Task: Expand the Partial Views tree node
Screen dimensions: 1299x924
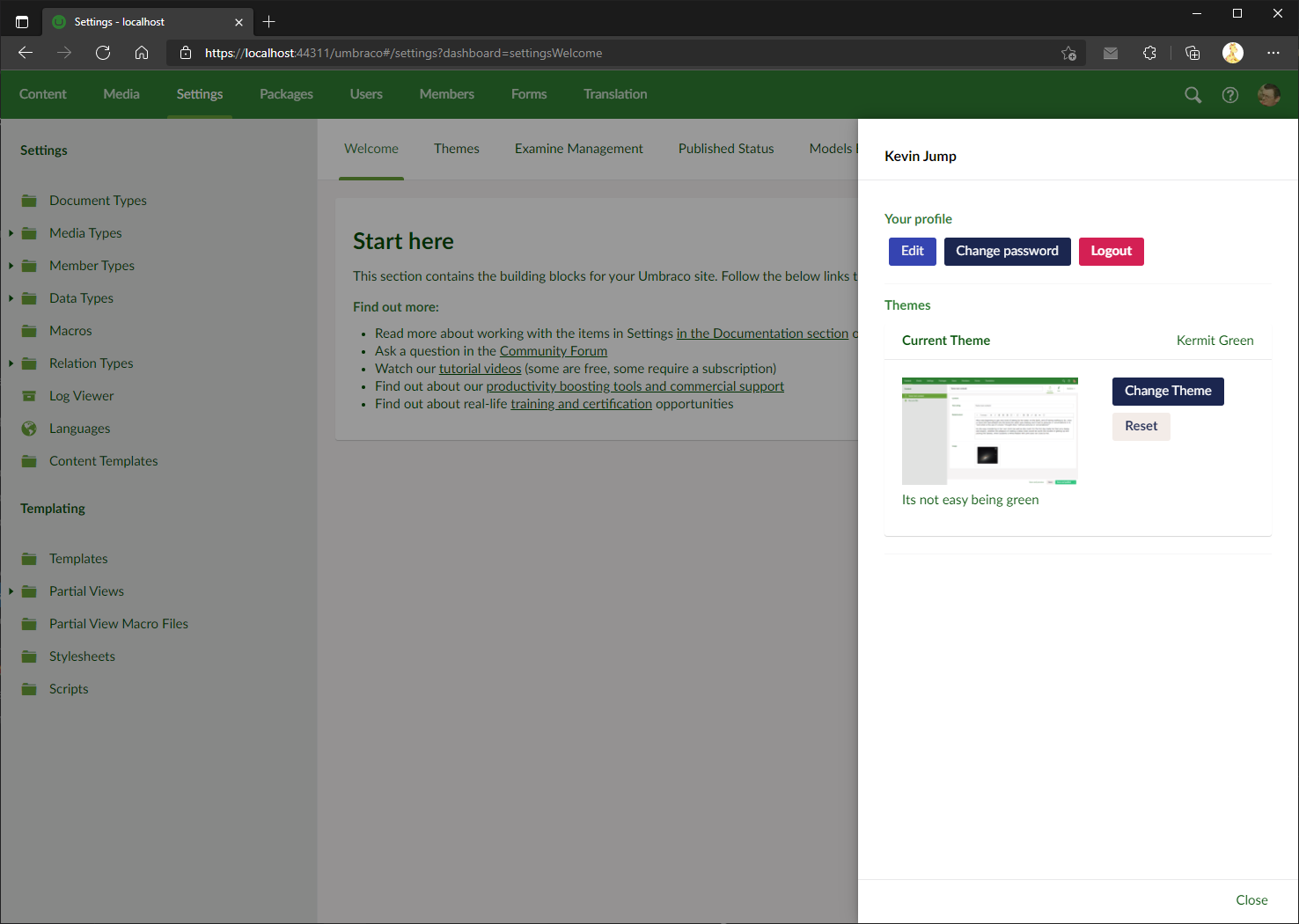Action: pos(11,591)
